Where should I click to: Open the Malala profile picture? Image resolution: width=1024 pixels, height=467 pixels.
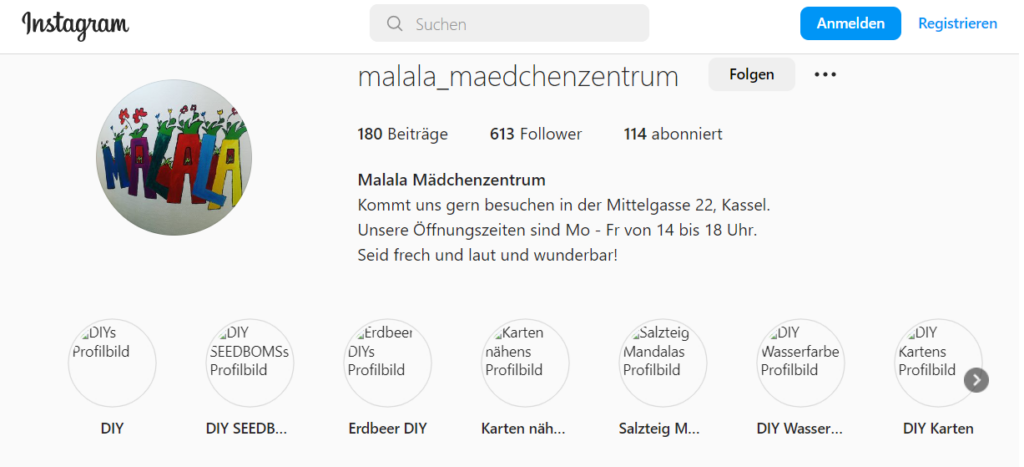pyautogui.click(x=174, y=158)
